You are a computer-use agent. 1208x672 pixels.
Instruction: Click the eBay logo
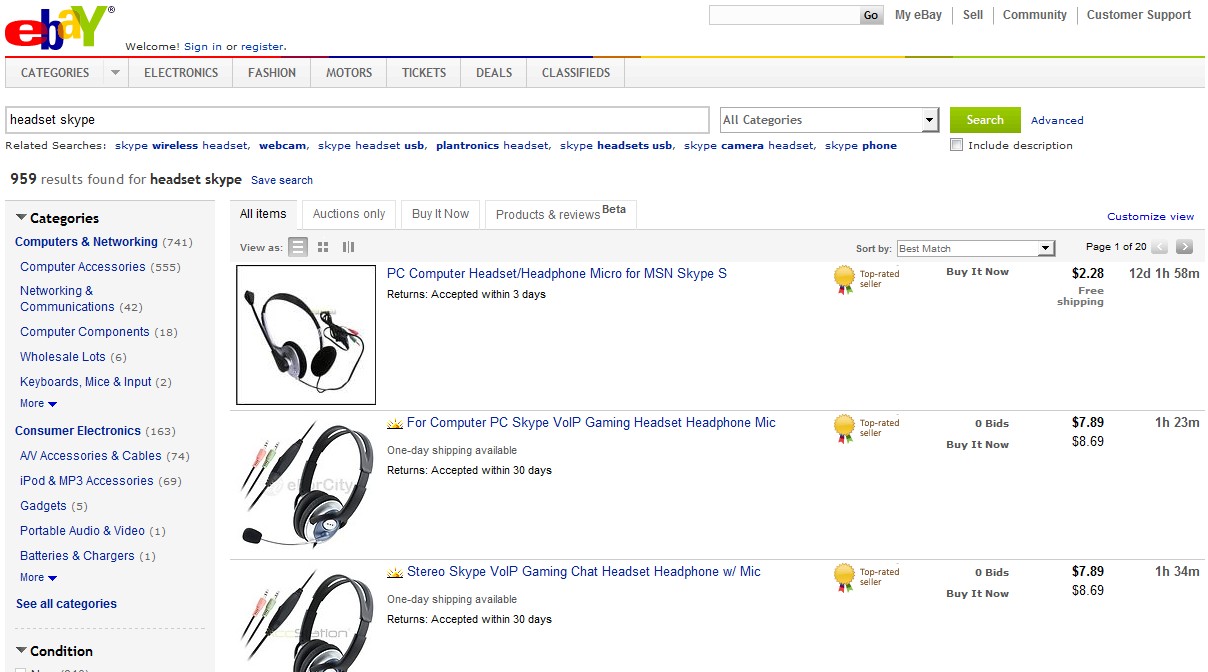click(59, 27)
